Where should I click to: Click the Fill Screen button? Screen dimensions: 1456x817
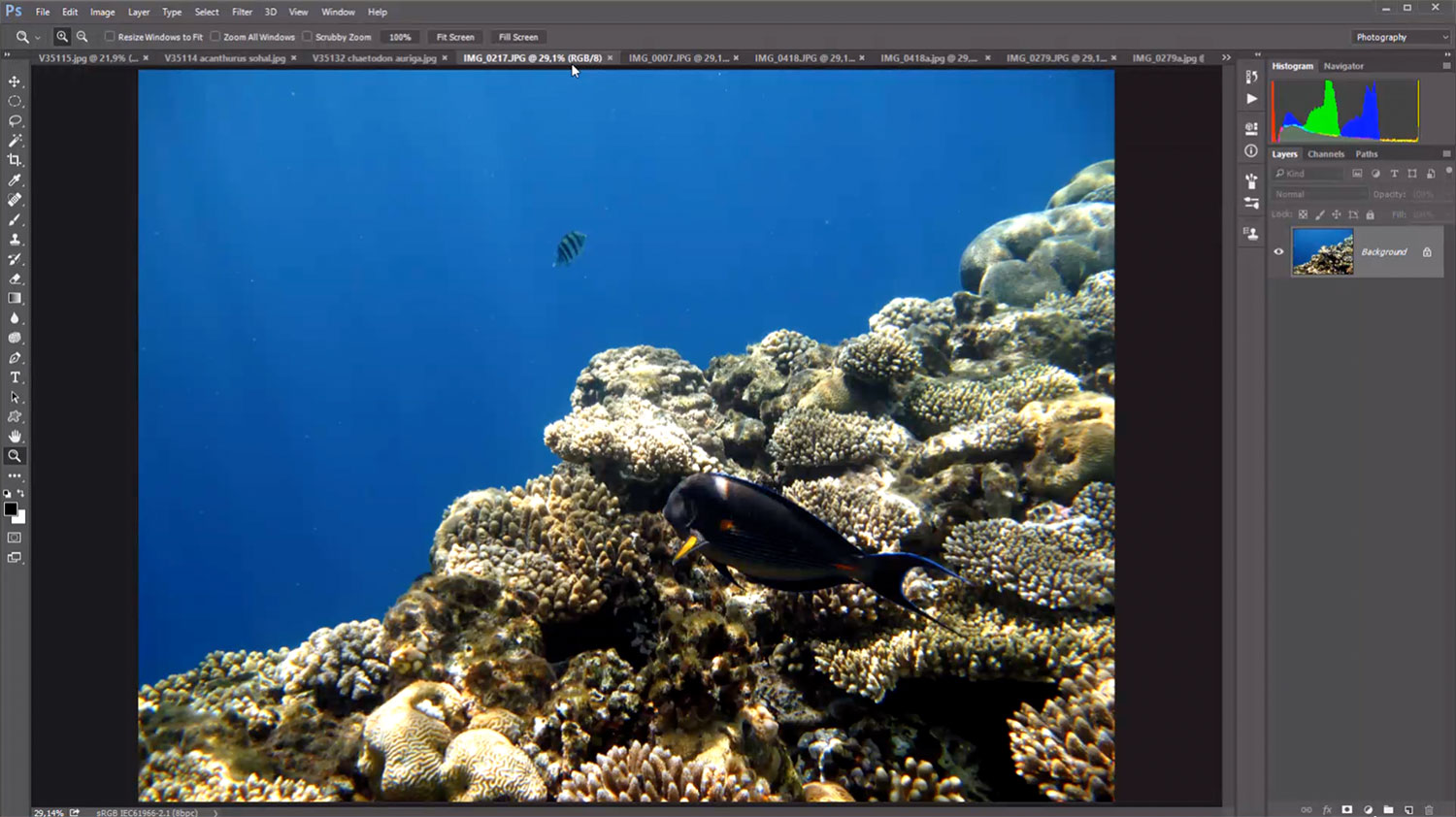point(518,37)
